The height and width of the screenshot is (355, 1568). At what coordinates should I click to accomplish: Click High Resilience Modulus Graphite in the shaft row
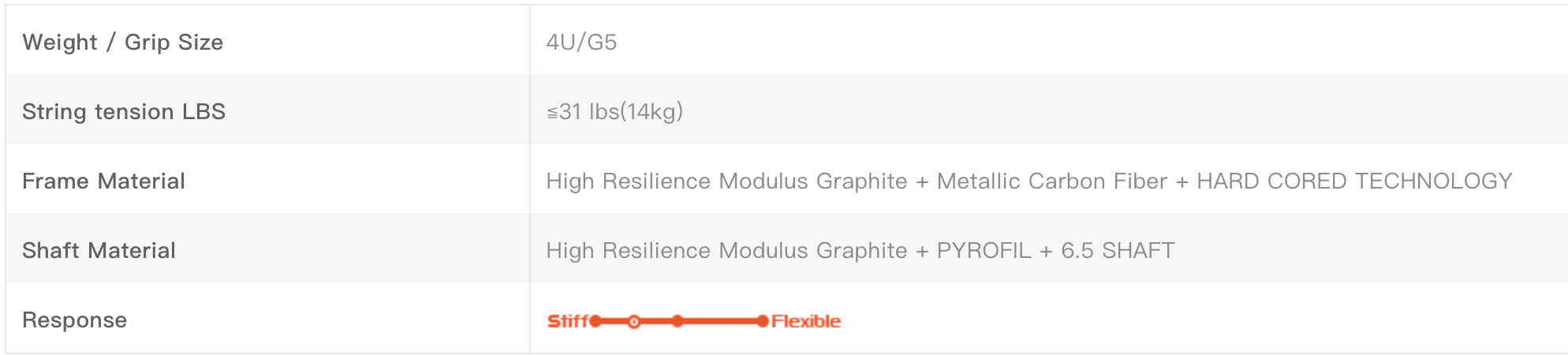(726, 251)
